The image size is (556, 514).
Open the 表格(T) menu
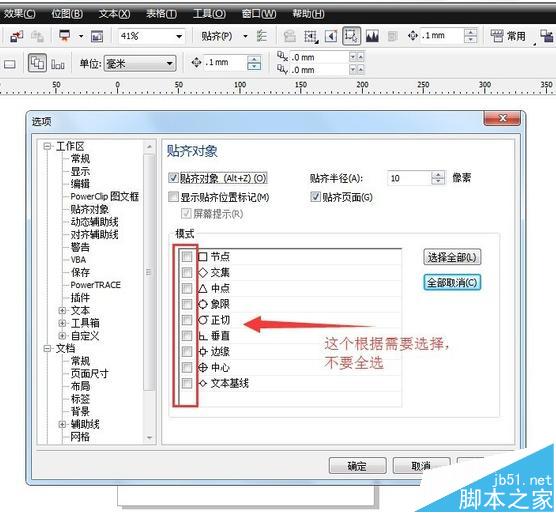point(161,14)
